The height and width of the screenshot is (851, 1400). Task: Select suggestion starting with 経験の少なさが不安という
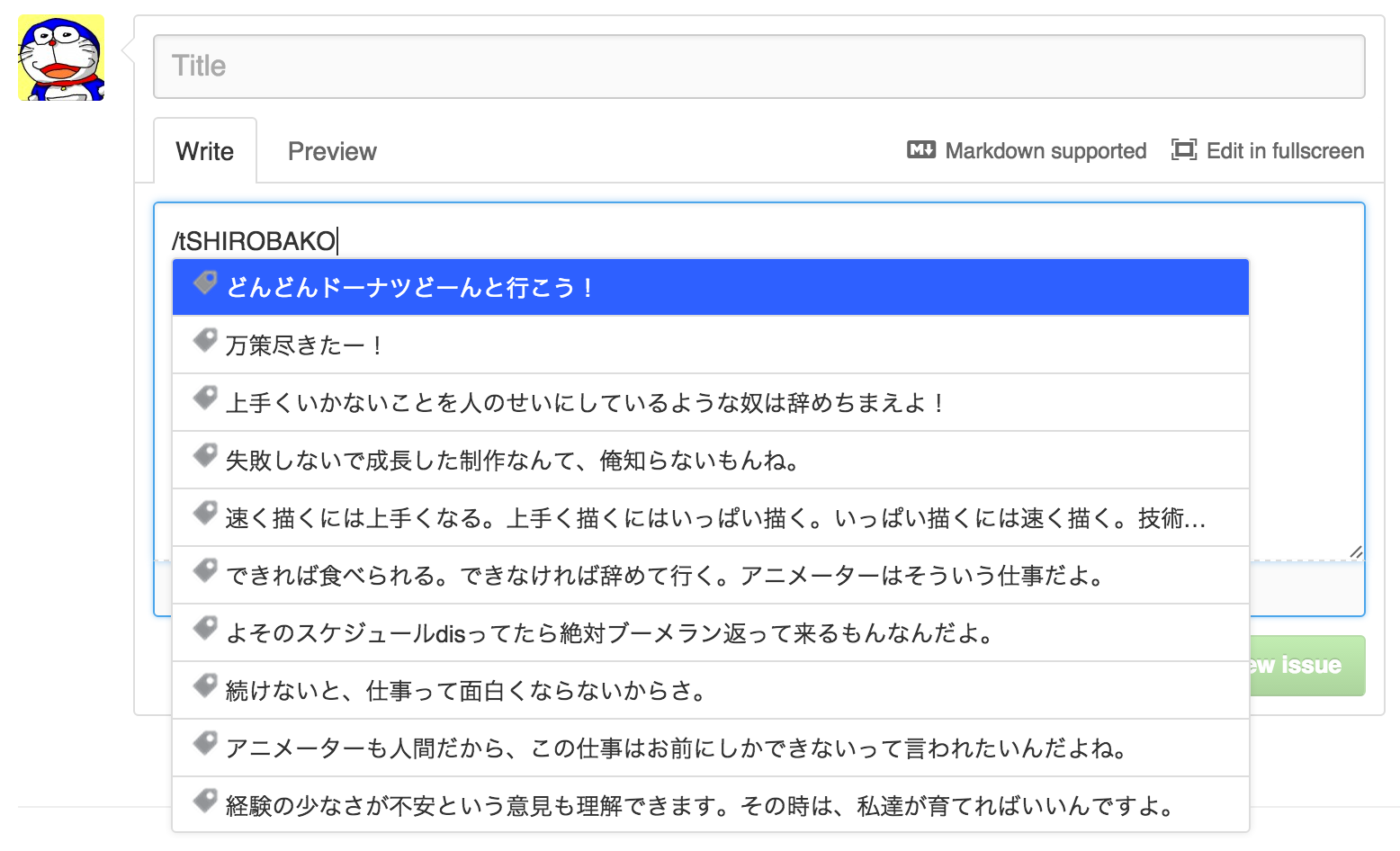pos(711,805)
